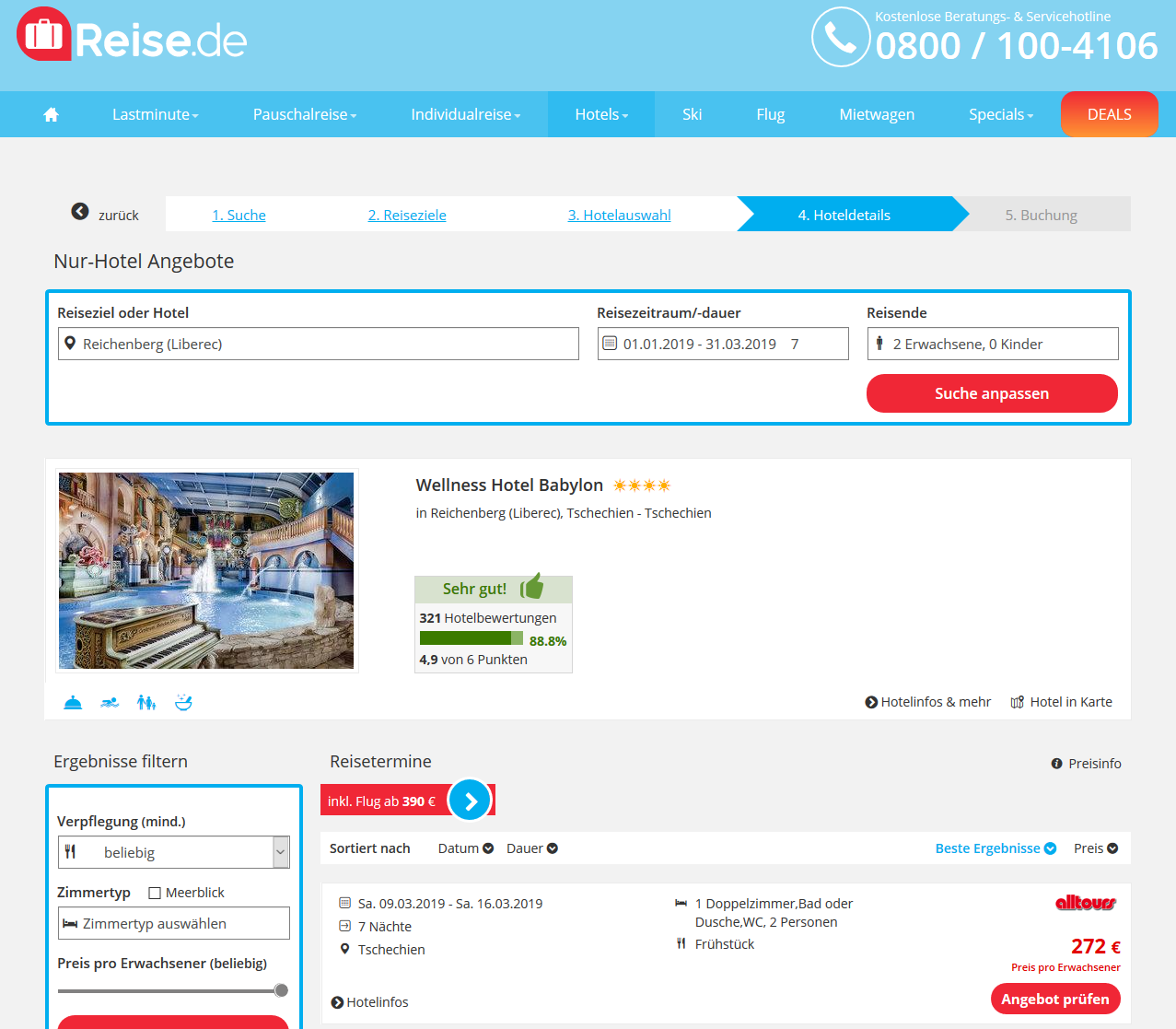Open the Mietwagen menu item

(x=877, y=114)
